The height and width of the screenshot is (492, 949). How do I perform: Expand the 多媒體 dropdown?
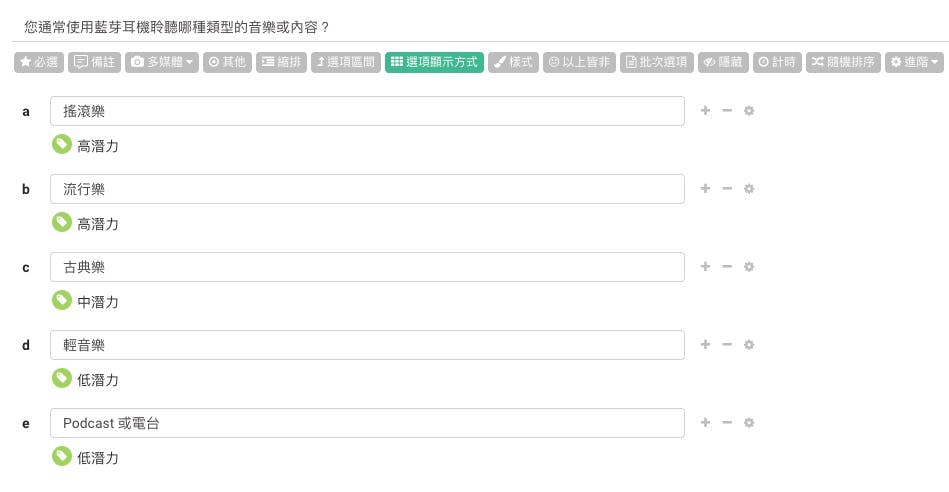(x=162, y=62)
